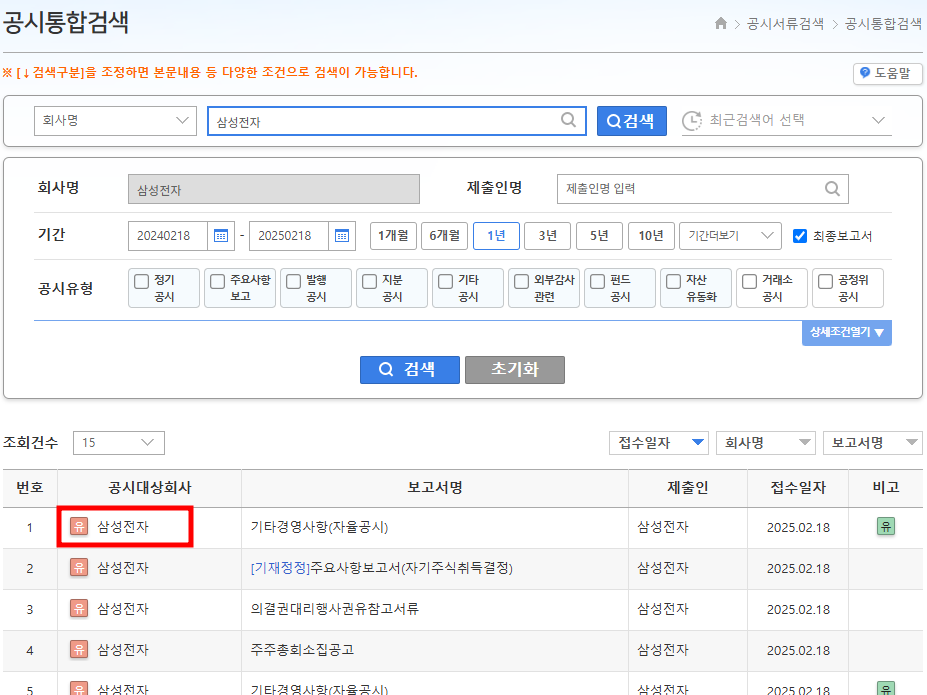Check the 지분공시 disclosure type

click(369, 281)
